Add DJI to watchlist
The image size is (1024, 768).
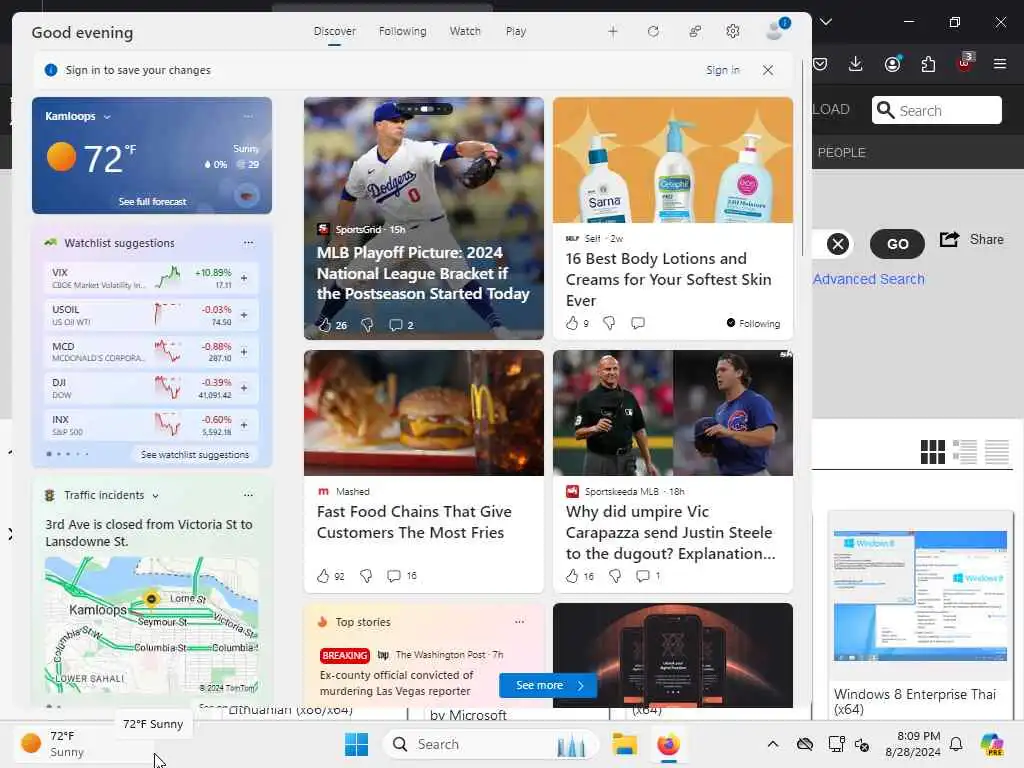[x=244, y=388]
